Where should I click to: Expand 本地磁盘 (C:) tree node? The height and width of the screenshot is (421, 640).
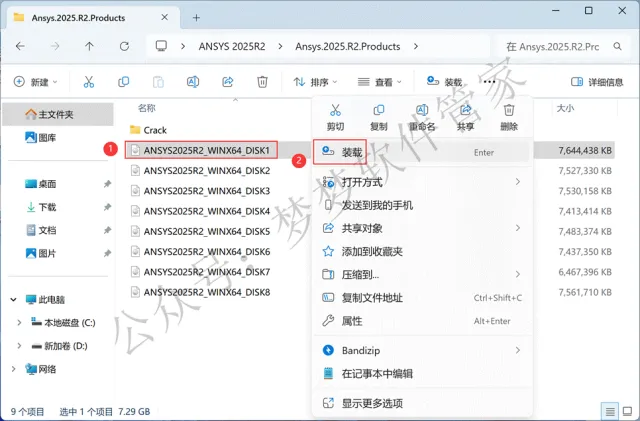point(19,323)
